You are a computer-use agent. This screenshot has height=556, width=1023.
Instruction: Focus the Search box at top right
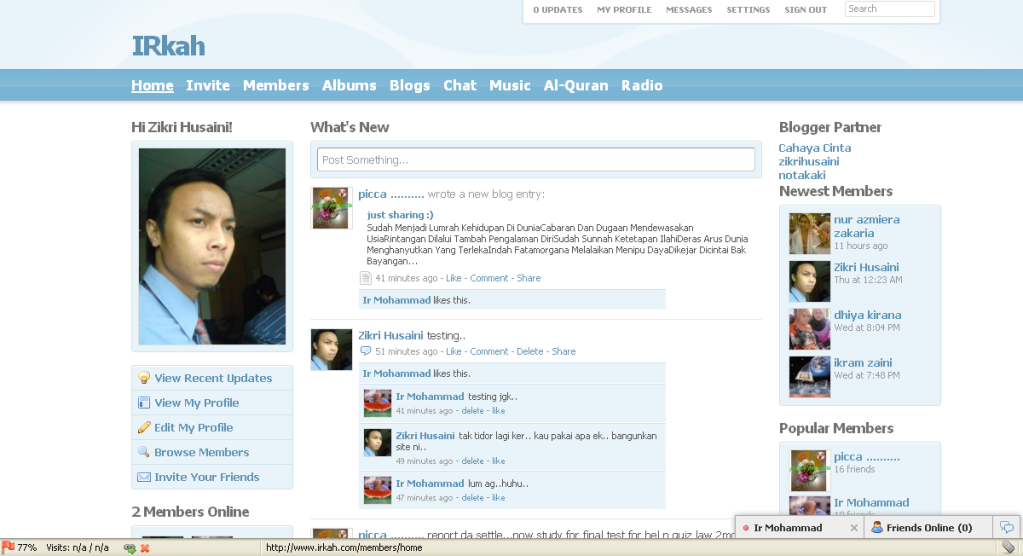[x=889, y=9]
